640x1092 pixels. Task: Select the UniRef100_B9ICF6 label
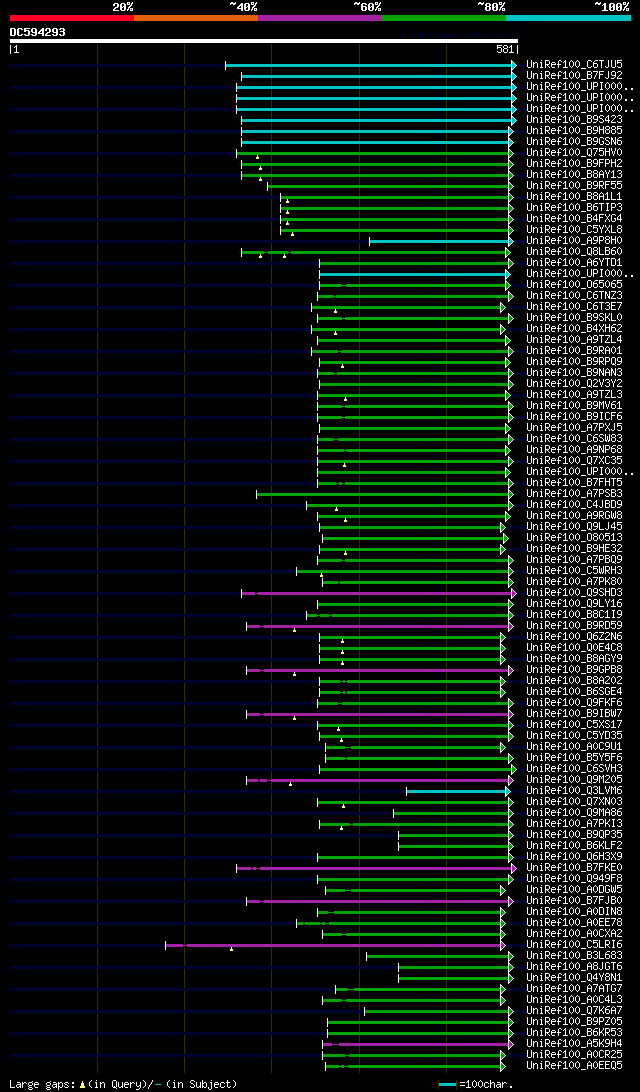click(x=575, y=416)
